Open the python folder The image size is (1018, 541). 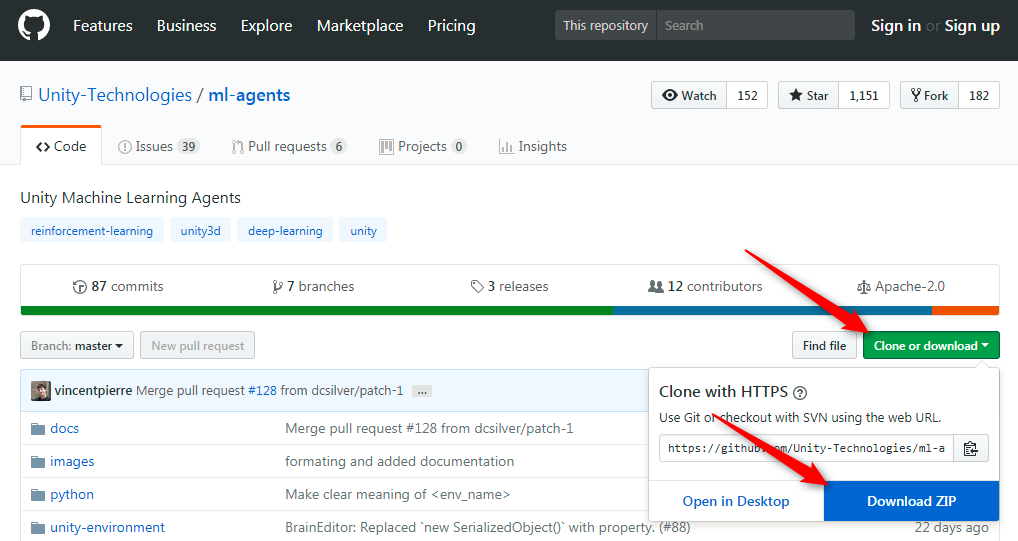(x=72, y=495)
